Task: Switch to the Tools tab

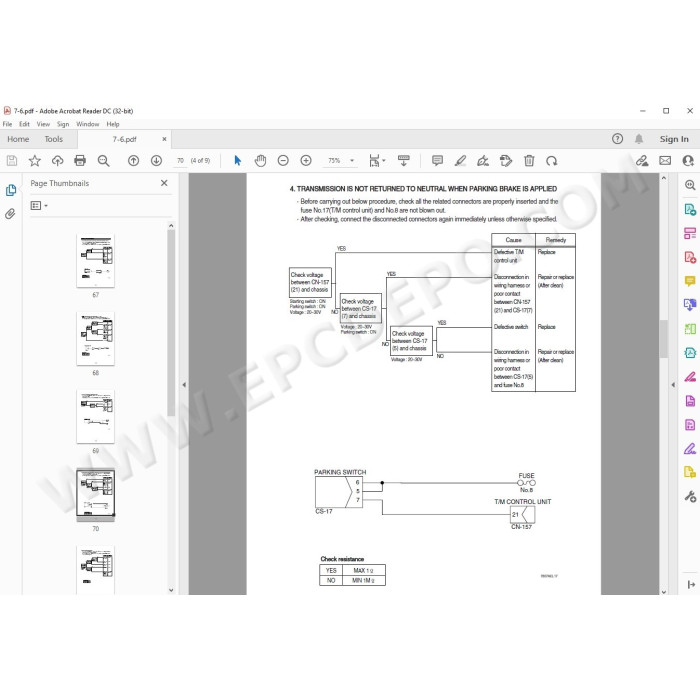Action: point(54,139)
